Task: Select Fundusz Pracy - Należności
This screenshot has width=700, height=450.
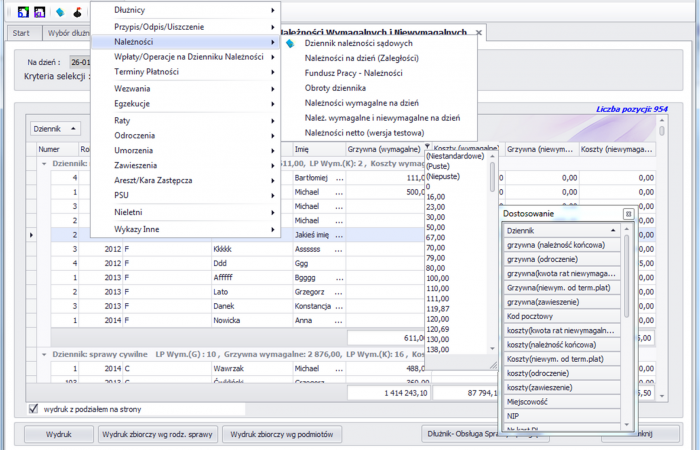Action: pos(379,73)
